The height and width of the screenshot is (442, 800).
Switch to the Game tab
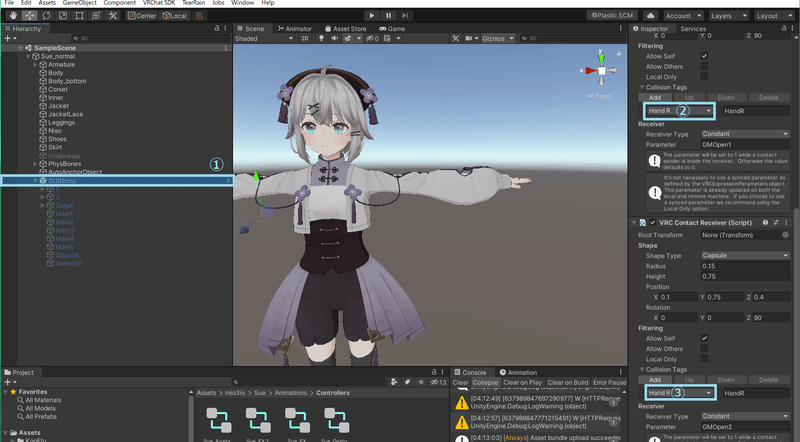click(392, 29)
